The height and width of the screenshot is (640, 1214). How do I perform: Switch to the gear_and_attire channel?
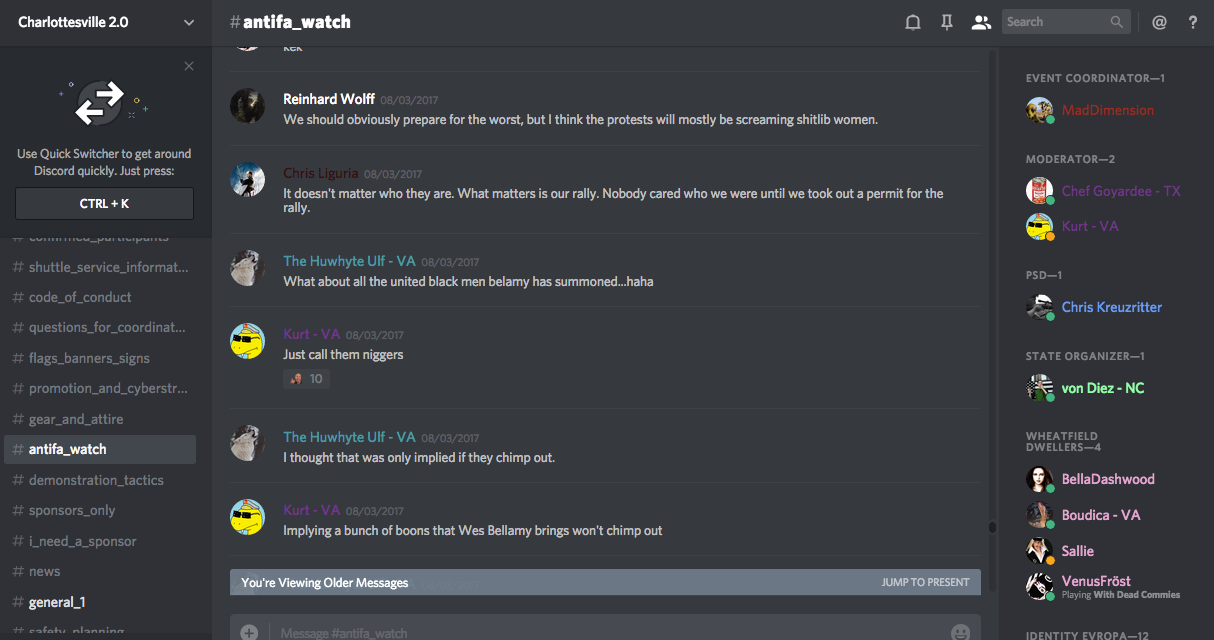(76, 419)
